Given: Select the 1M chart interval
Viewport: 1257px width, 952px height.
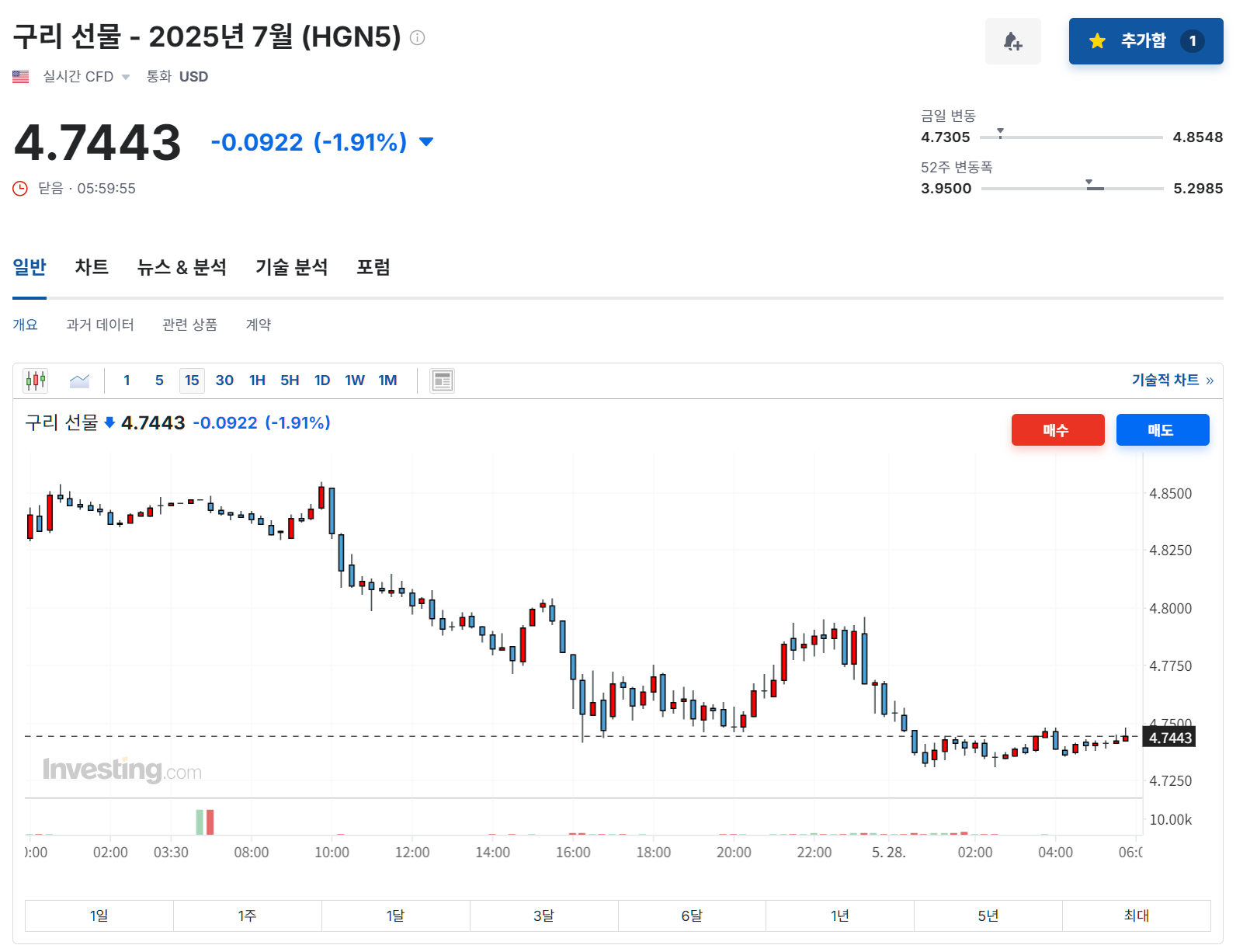Looking at the screenshot, I should tap(387, 380).
